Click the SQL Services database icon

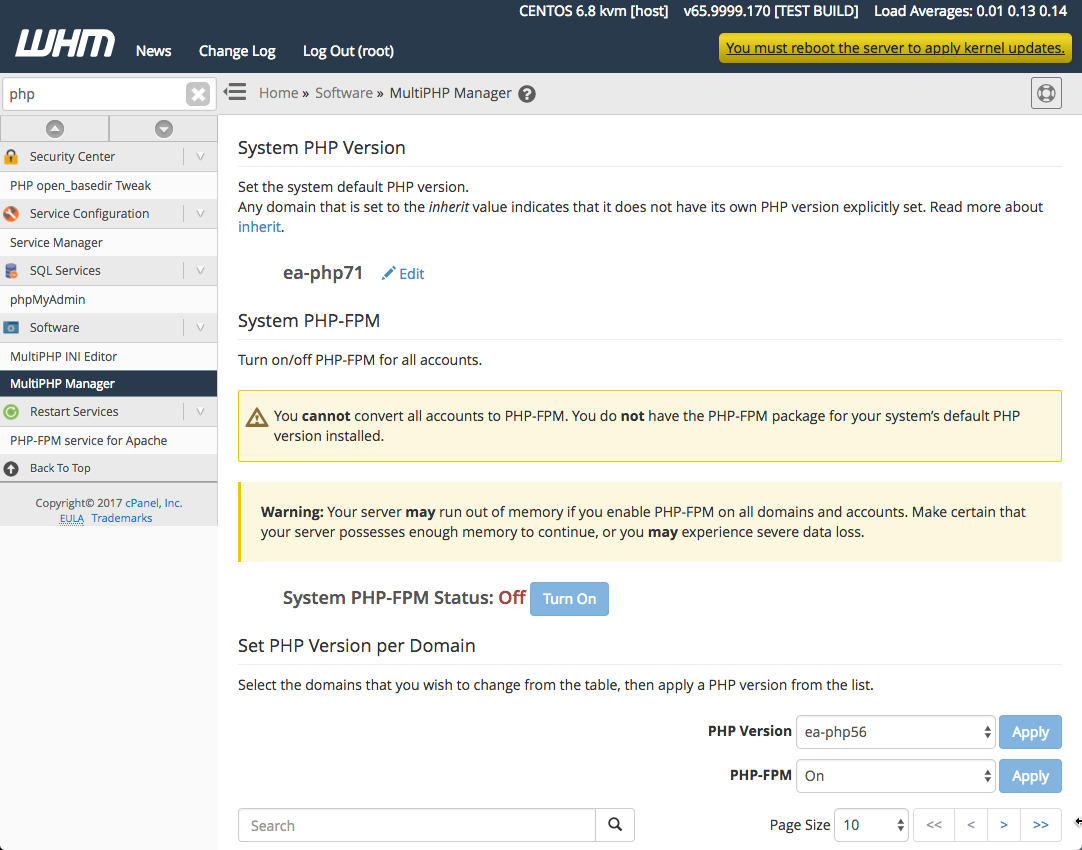11,270
